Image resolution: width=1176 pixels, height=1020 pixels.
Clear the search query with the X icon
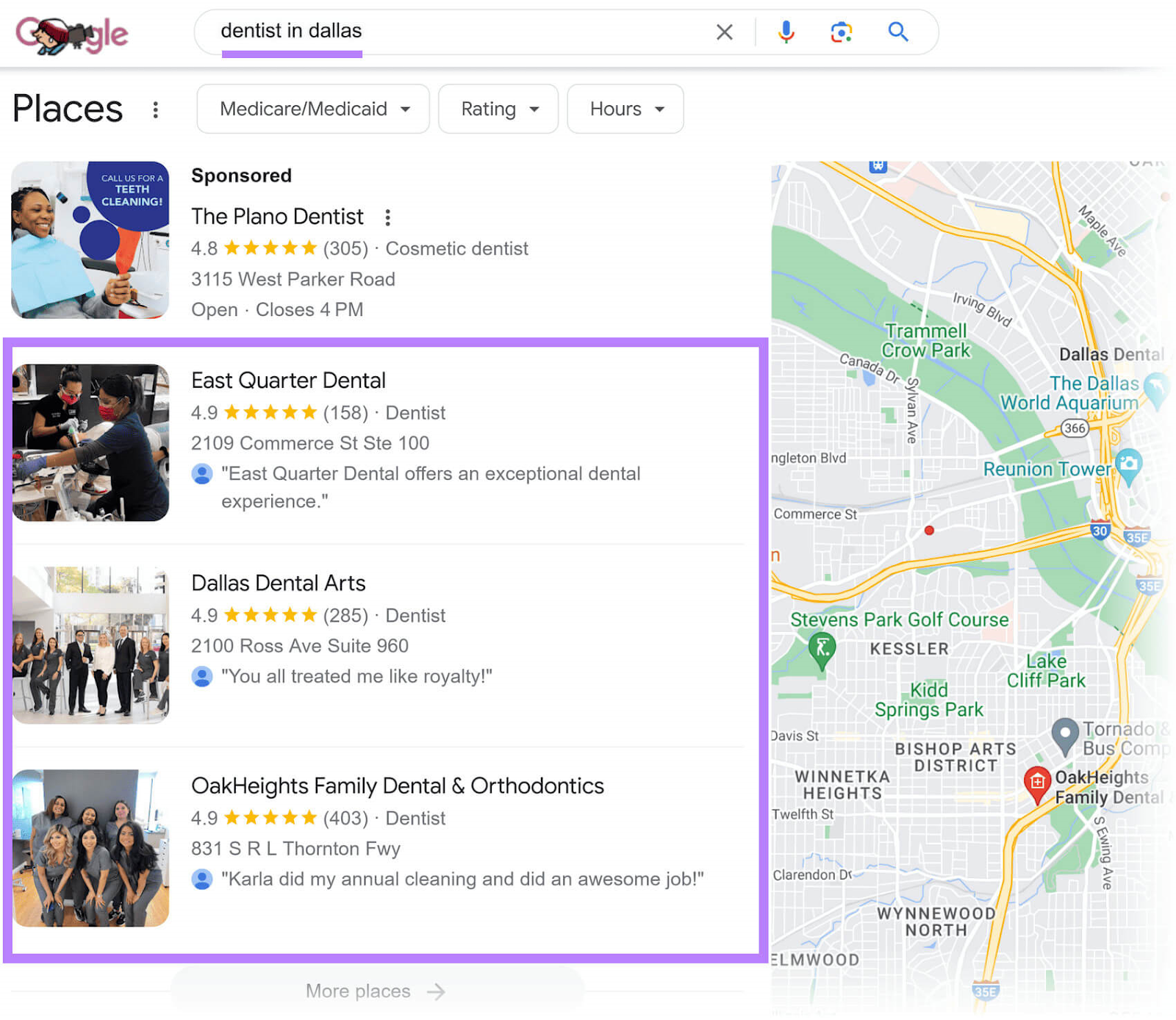point(725,32)
